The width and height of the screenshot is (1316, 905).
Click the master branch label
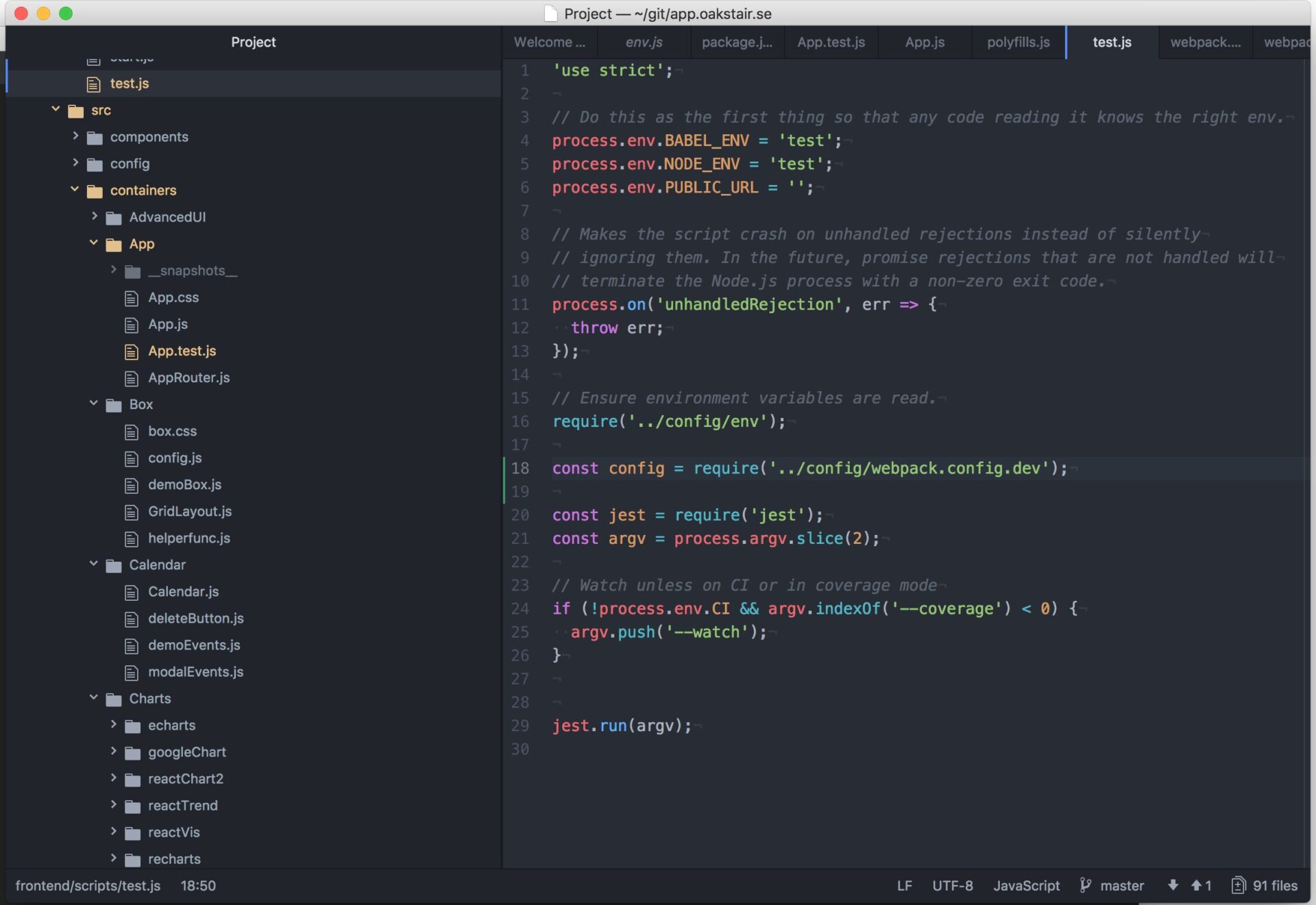coord(1121,886)
